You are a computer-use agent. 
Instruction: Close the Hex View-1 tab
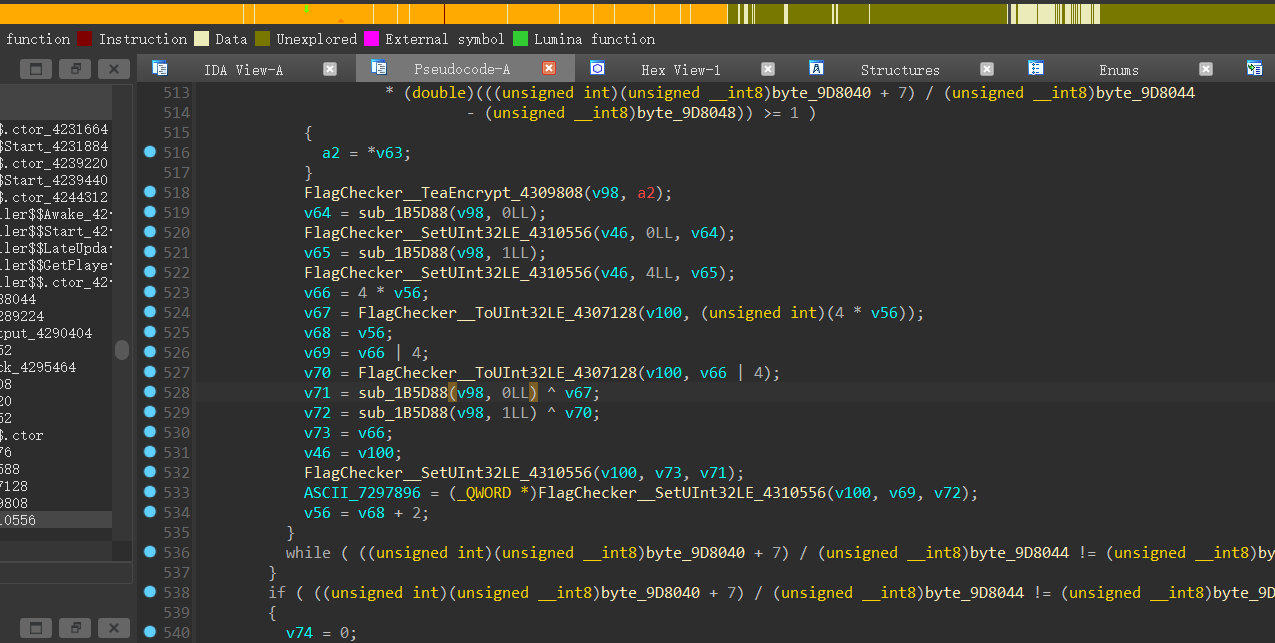click(x=768, y=69)
